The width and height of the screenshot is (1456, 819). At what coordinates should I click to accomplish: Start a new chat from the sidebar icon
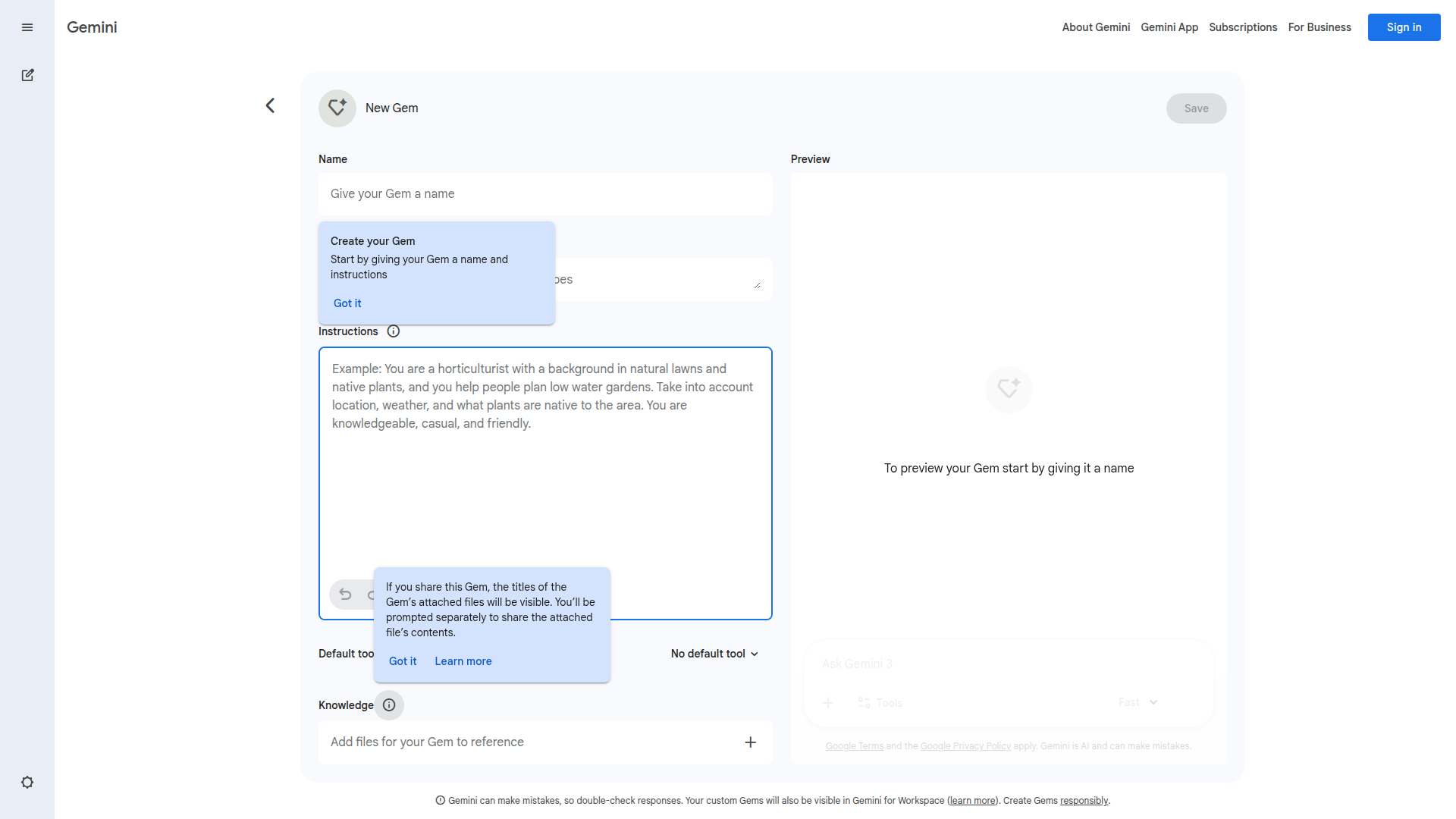[x=27, y=75]
